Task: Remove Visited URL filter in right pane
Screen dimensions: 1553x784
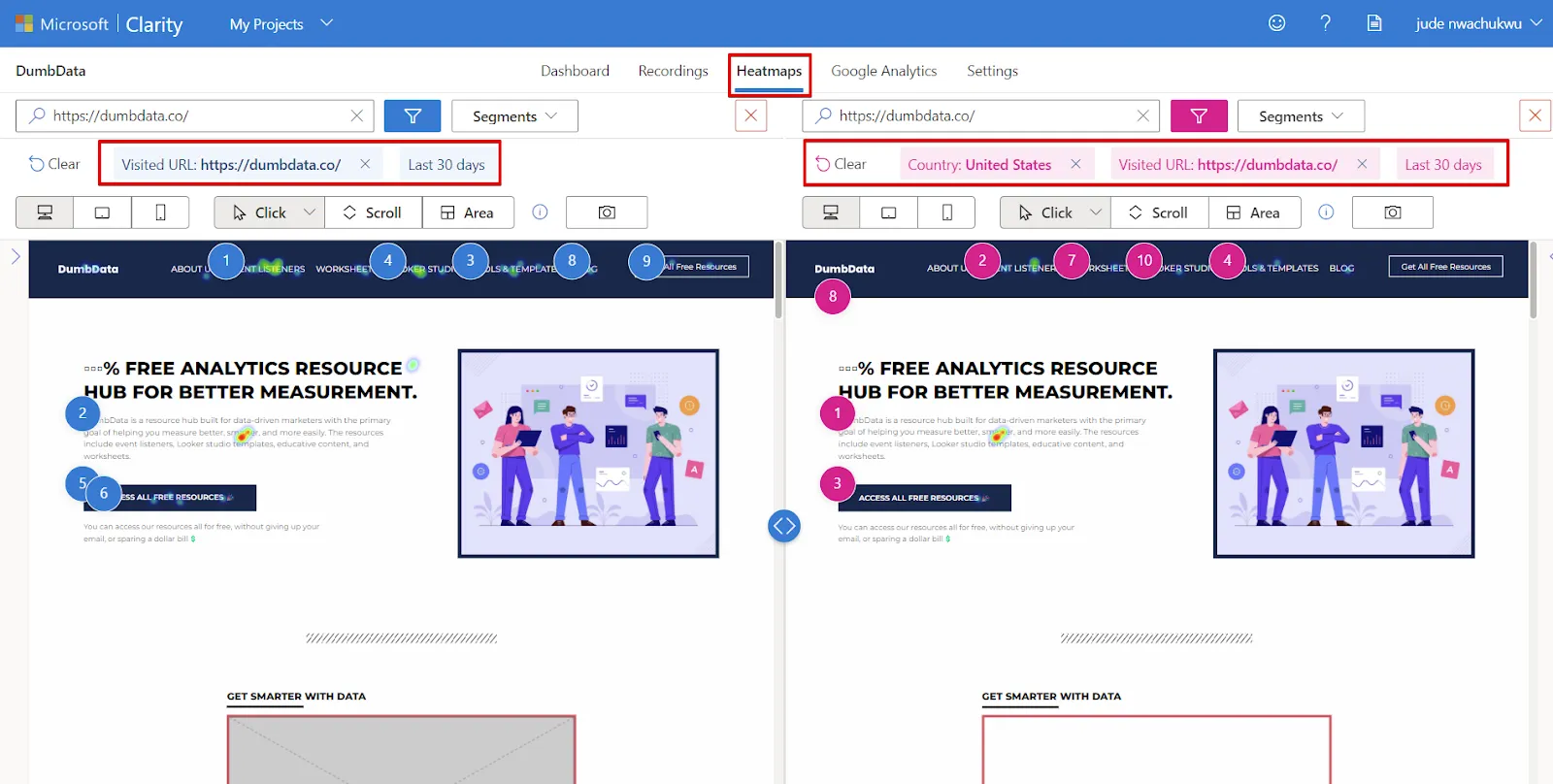Action: tap(1362, 164)
